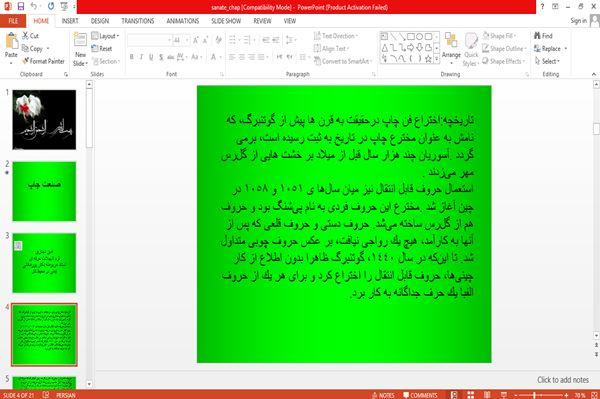Activate the Format Painter brush
Viewport: 600px width, 399px height.
(x=43, y=61)
